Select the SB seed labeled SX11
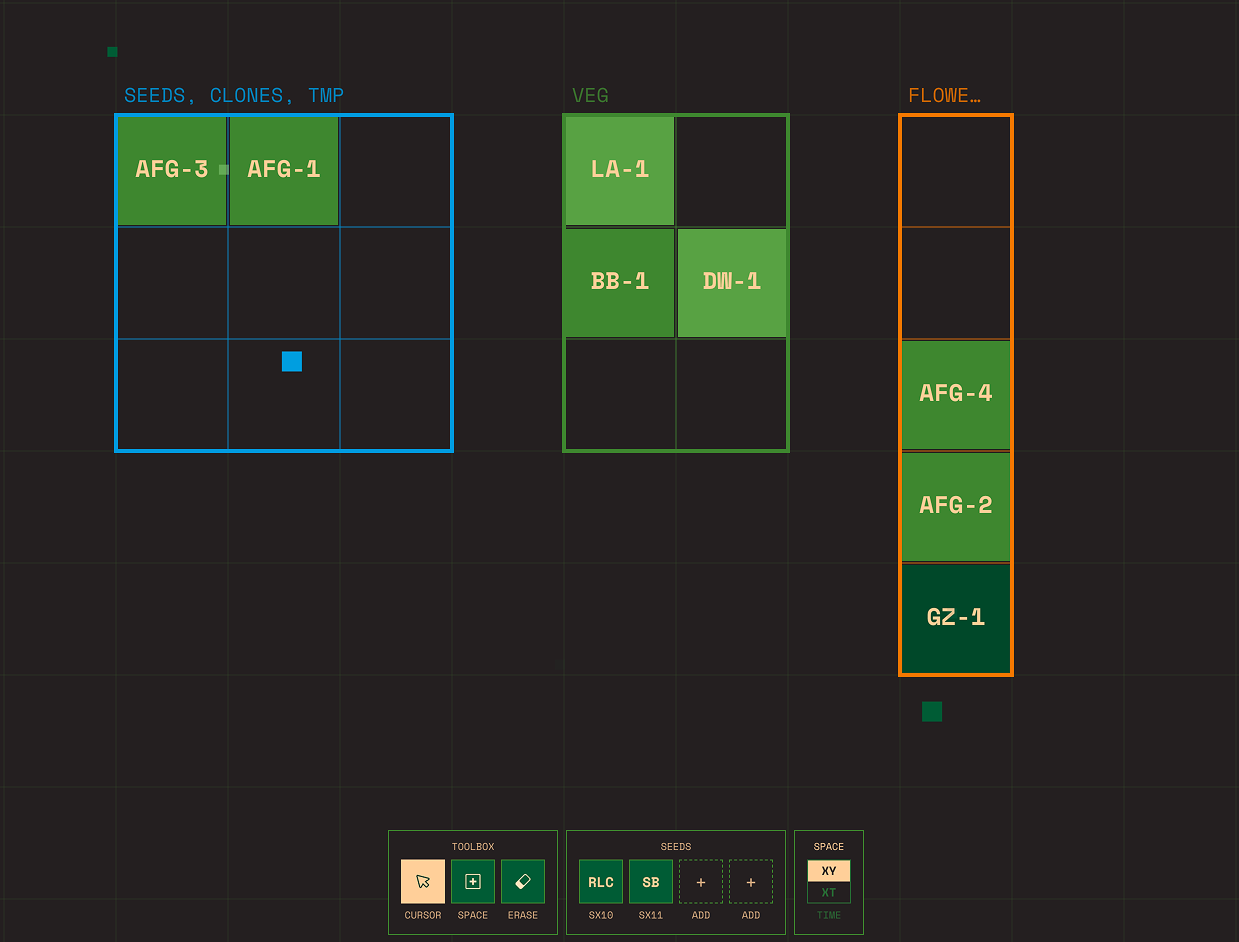The width and height of the screenshot is (1239, 942). 650,881
